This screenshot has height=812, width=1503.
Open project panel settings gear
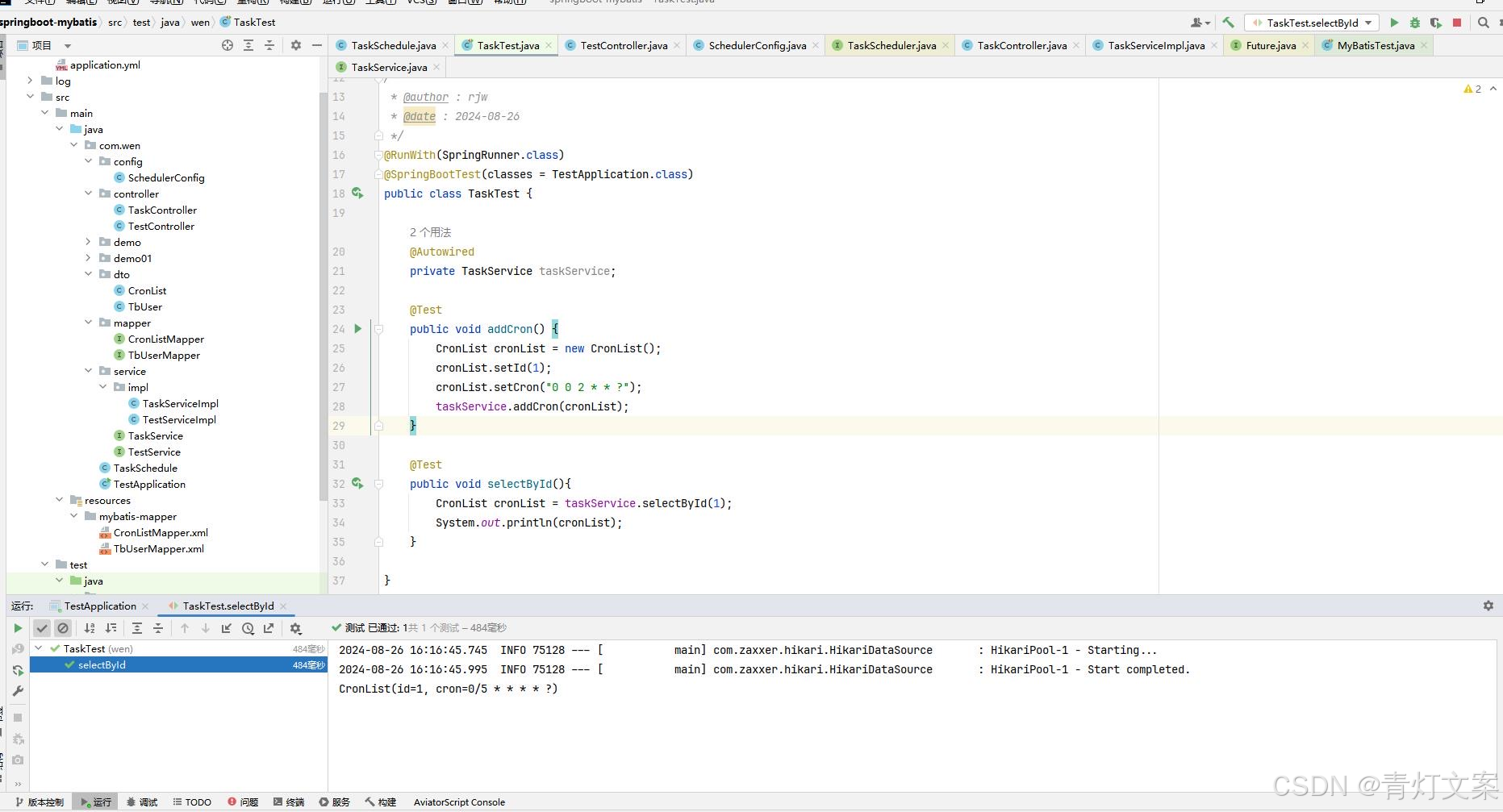[x=295, y=45]
